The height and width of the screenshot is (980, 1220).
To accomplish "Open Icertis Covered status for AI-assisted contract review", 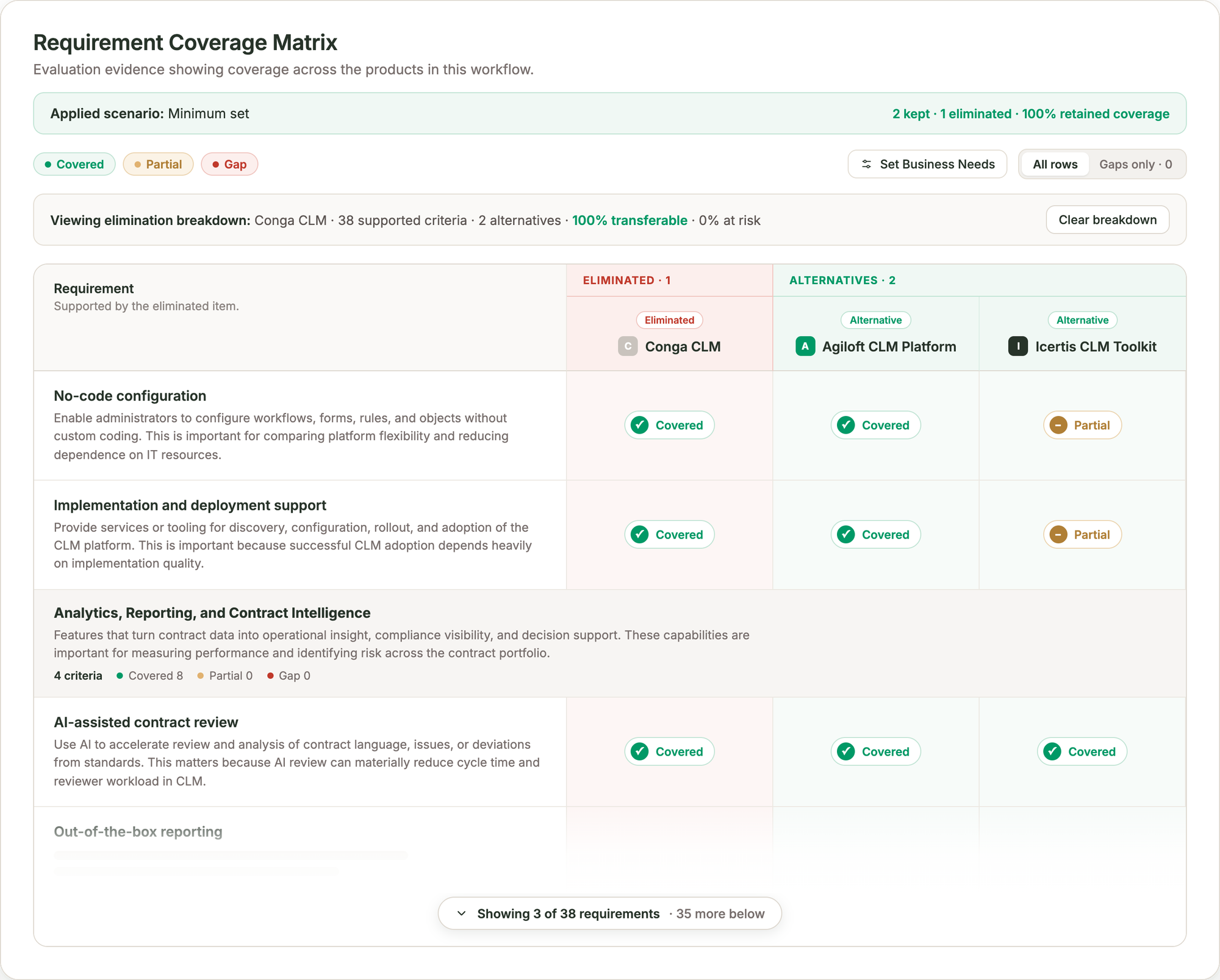I will [1082, 751].
